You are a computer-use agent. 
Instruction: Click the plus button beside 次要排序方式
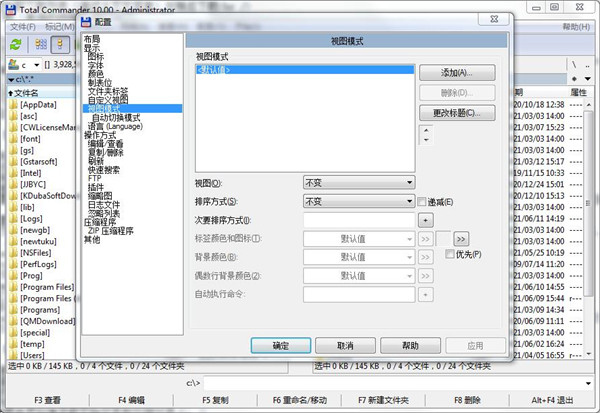424,219
